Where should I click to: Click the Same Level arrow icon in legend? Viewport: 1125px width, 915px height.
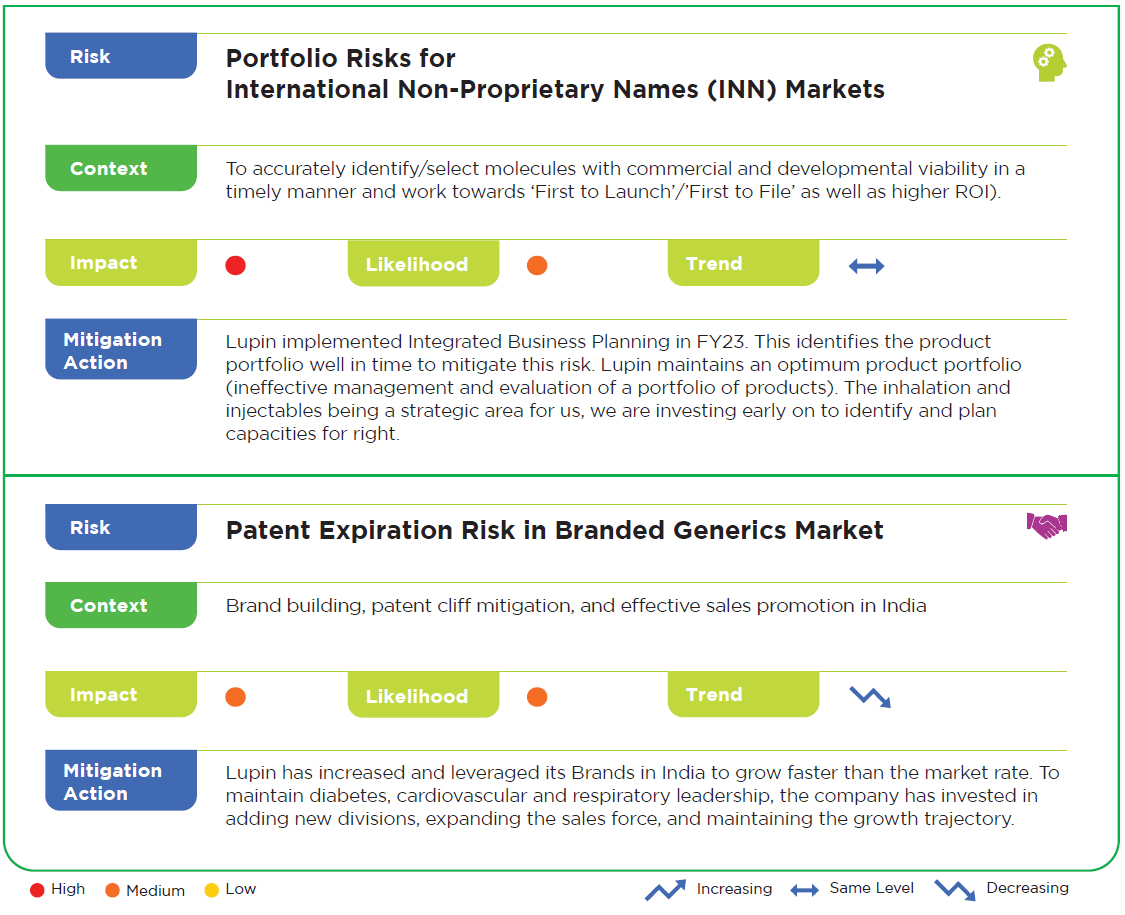[805, 890]
